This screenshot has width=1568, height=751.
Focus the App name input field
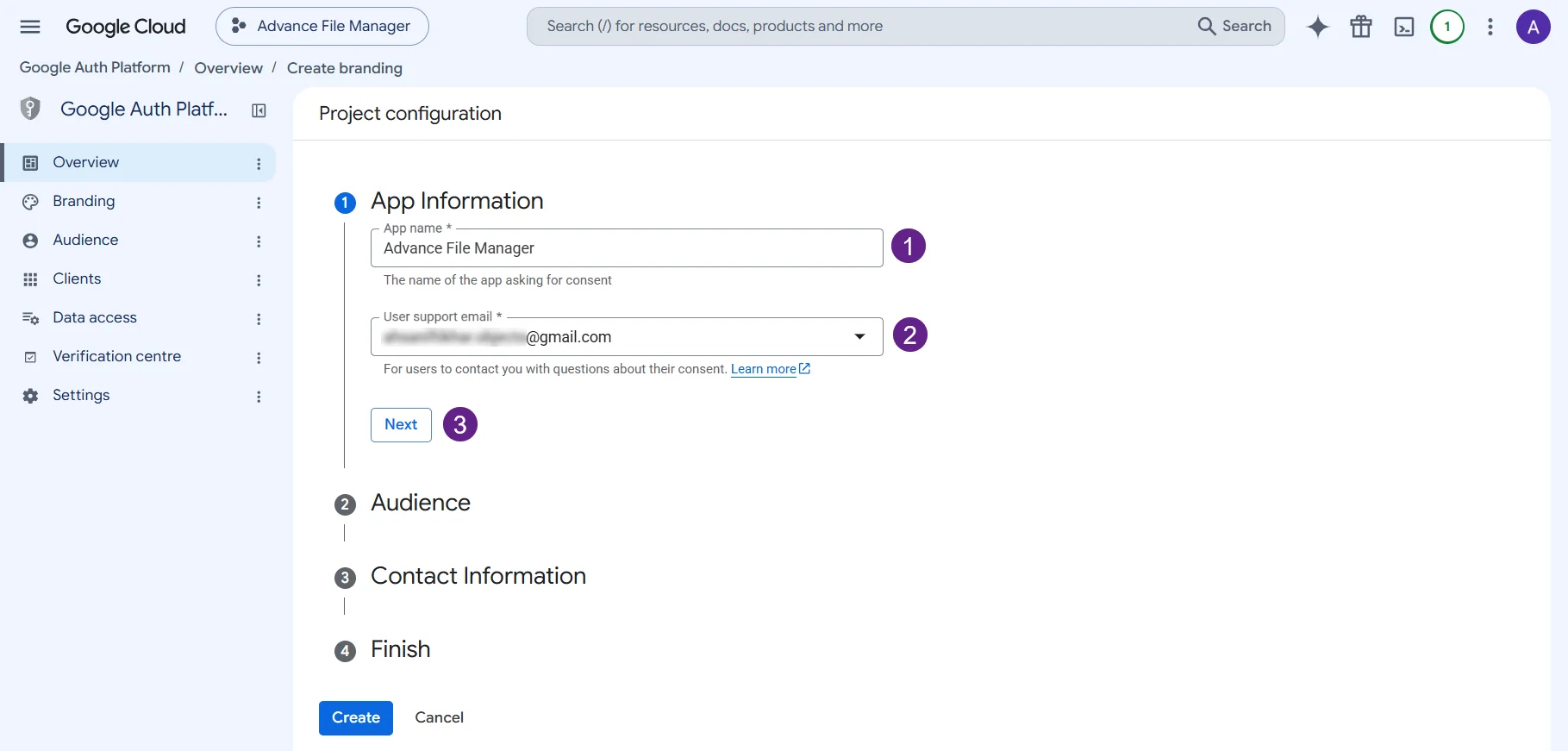pos(627,248)
